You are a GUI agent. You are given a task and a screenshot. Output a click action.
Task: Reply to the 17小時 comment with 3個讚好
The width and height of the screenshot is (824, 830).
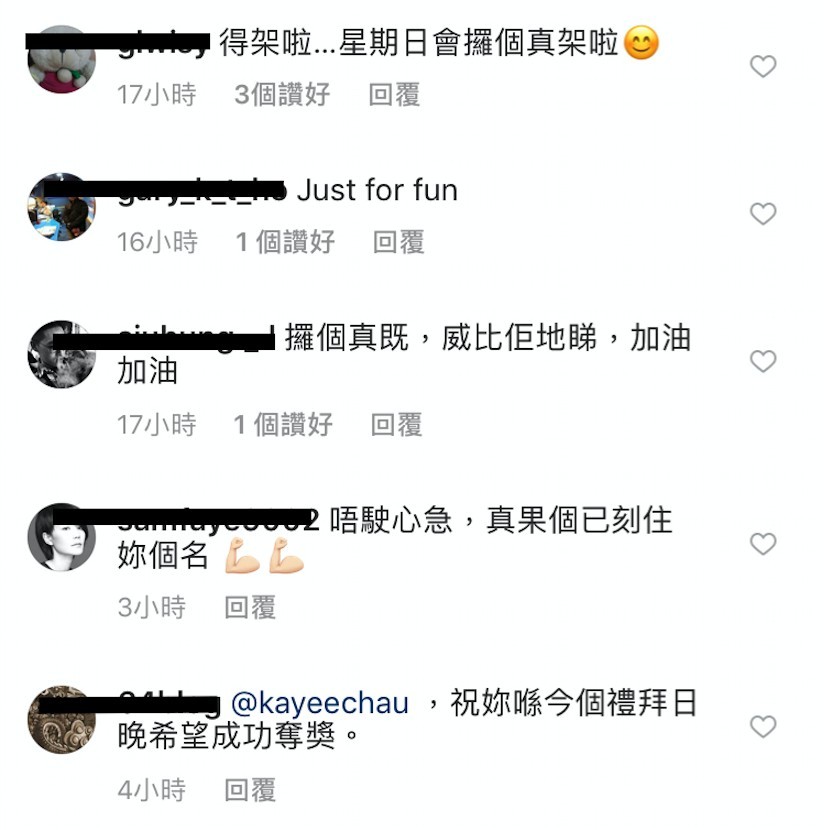tap(394, 95)
